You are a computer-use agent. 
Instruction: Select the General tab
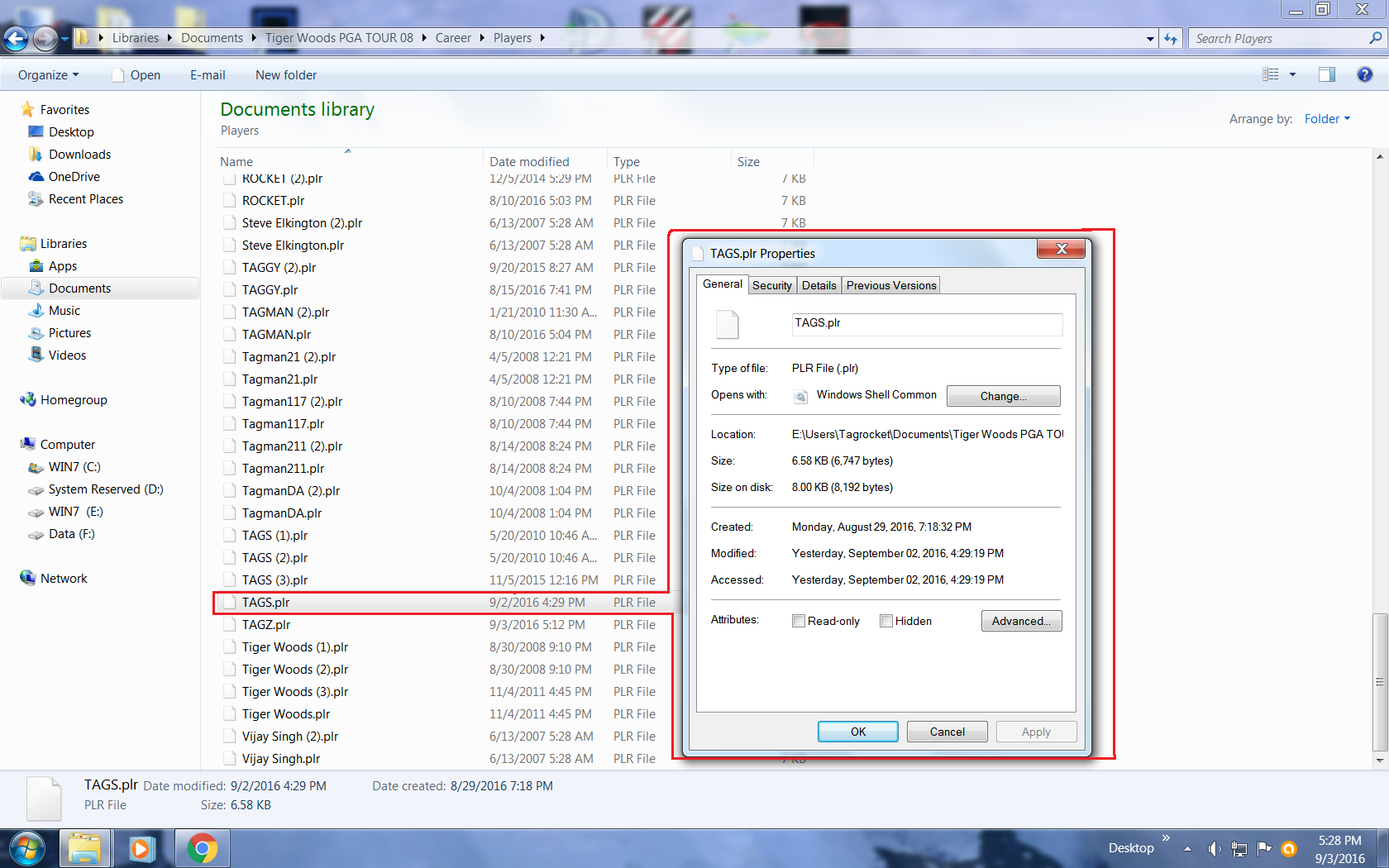point(723,284)
